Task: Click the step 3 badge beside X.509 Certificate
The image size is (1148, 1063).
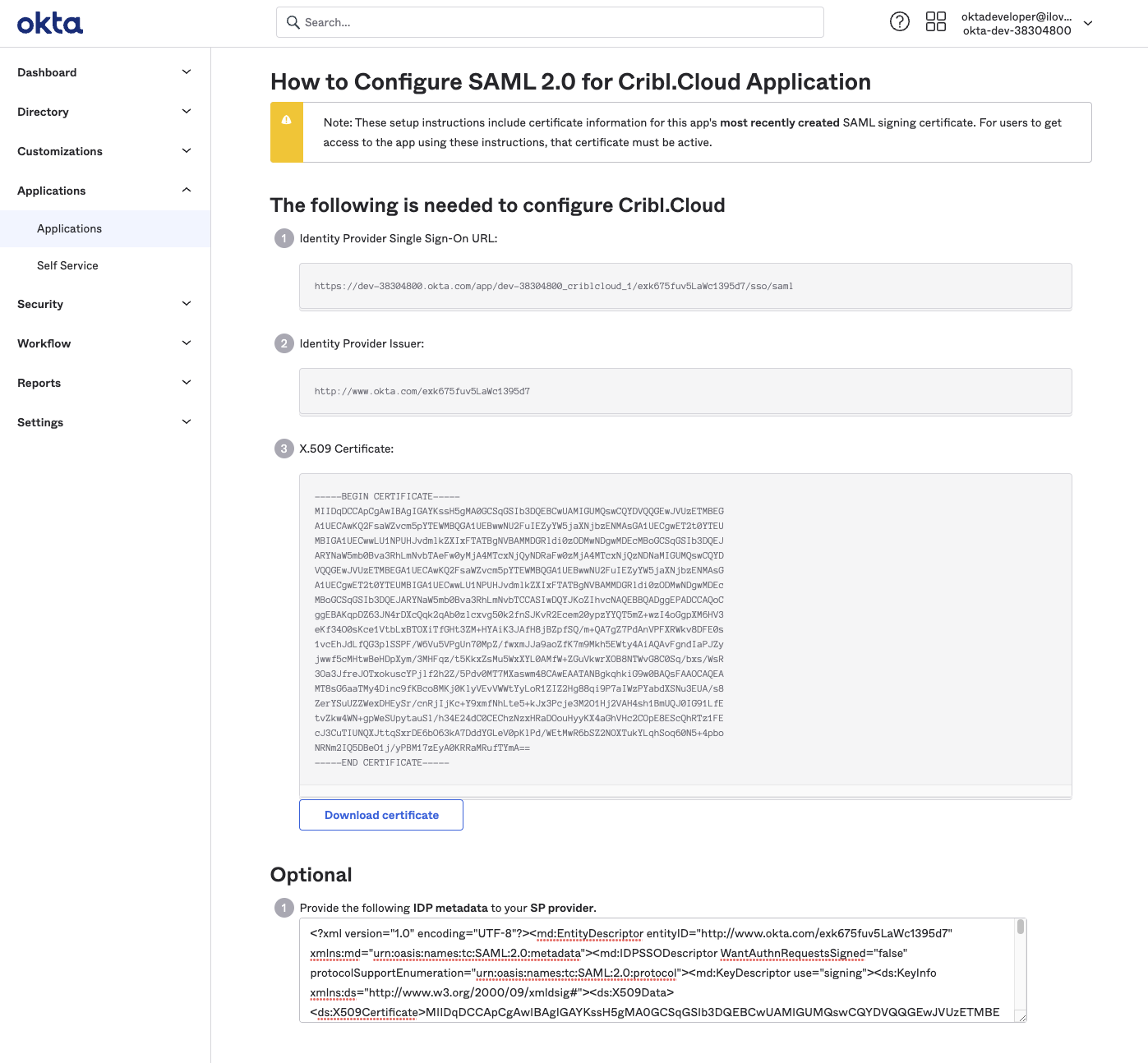Action: tap(284, 449)
